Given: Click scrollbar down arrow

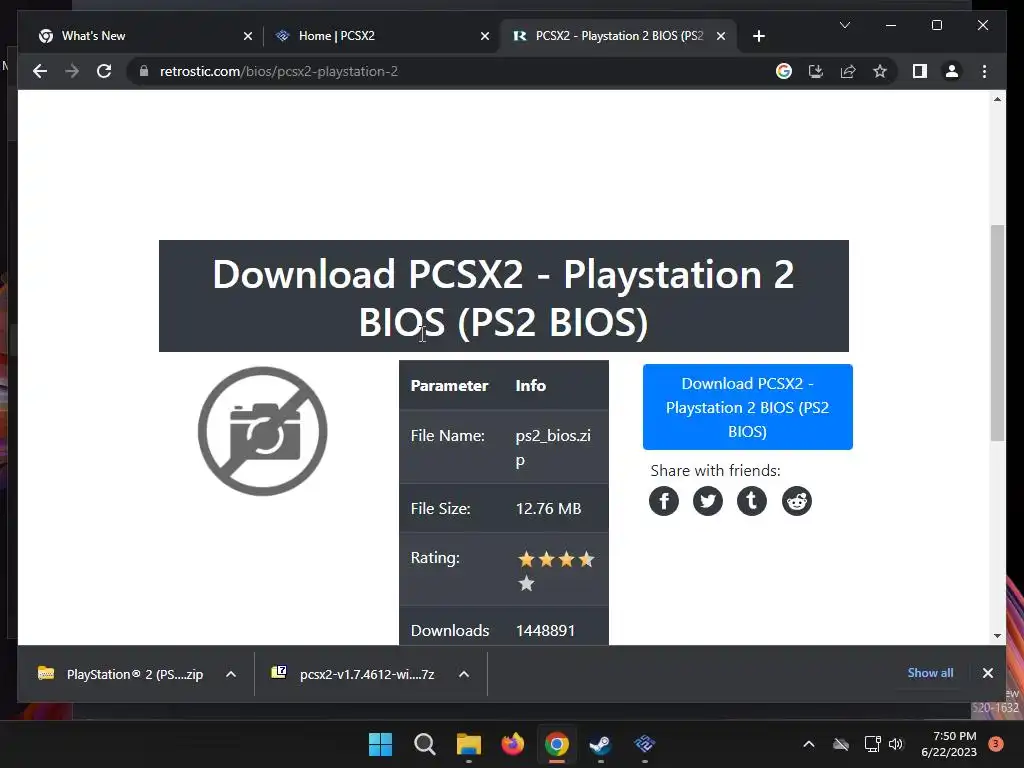Looking at the screenshot, I should pyautogui.click(x=997, y=635).
